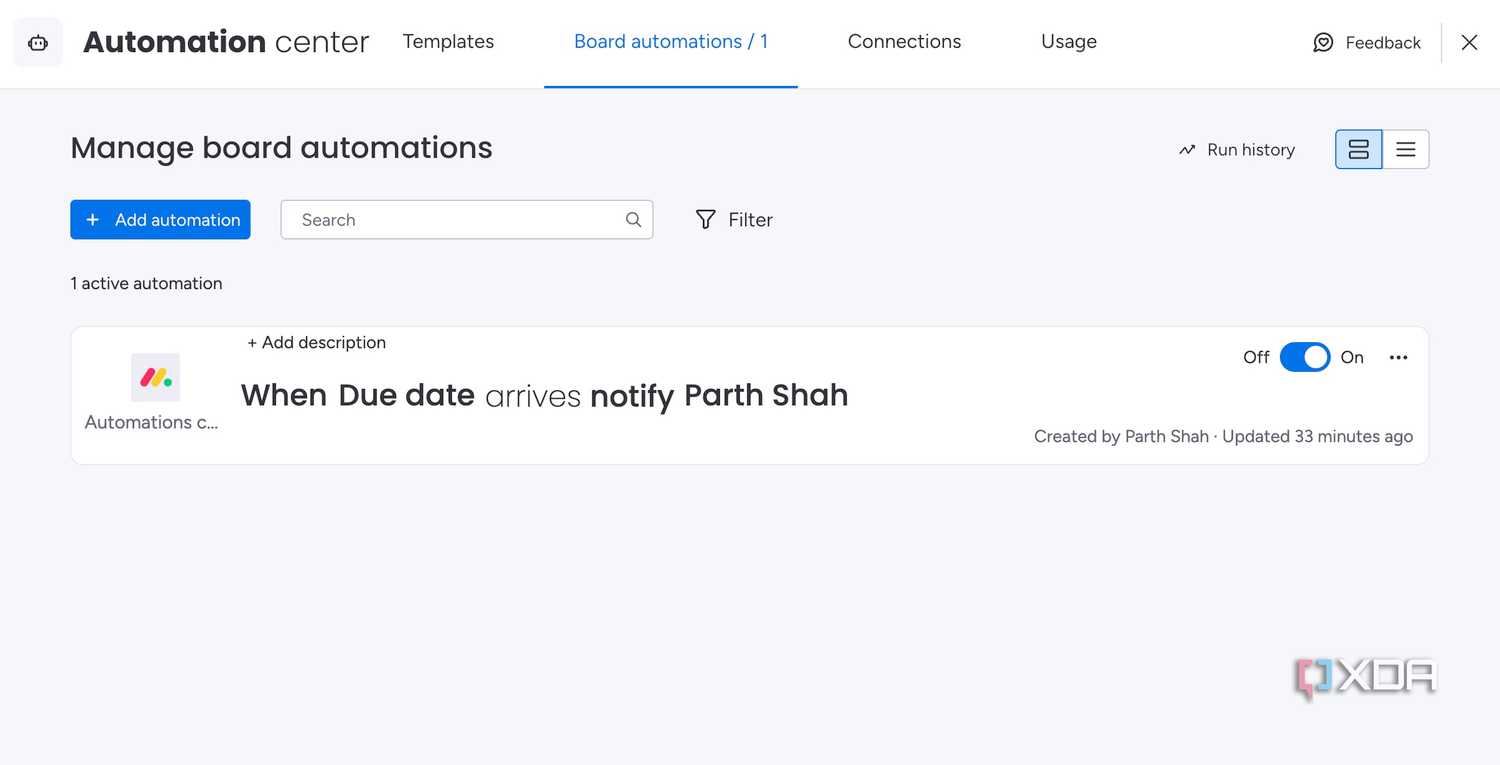This screenshot has width=1500, height=765.
Task: Click the monday.com logo thumbnail on the automation card
Action: pos(155,378)
